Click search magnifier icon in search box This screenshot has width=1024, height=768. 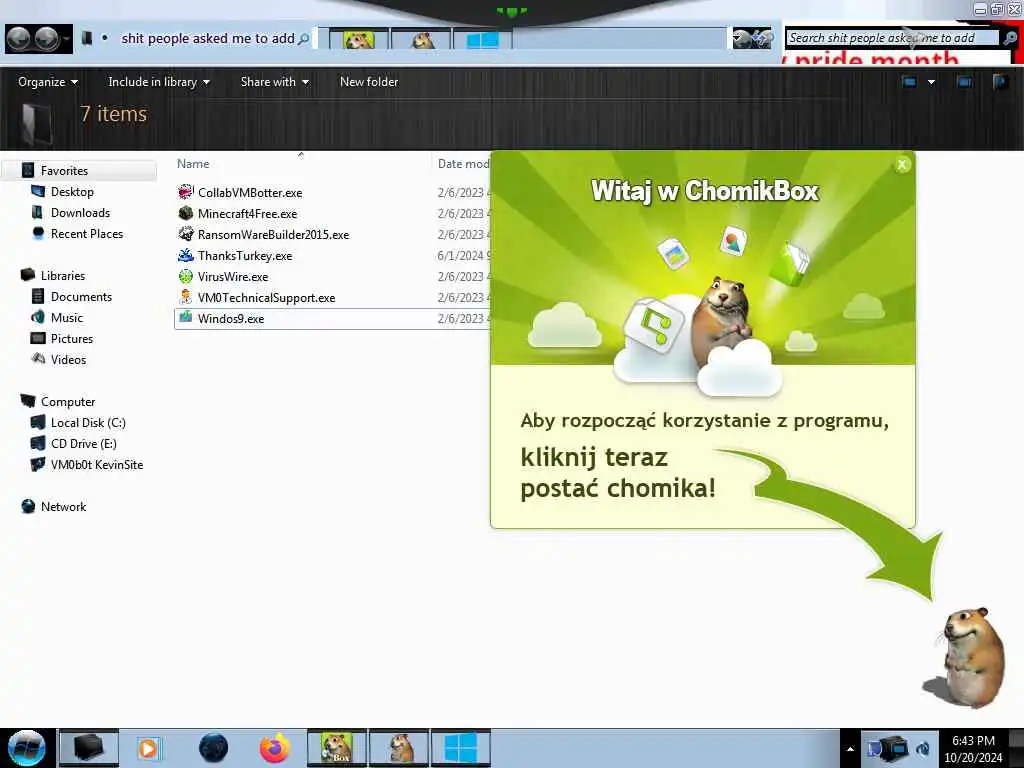[x=1010, y=39]
